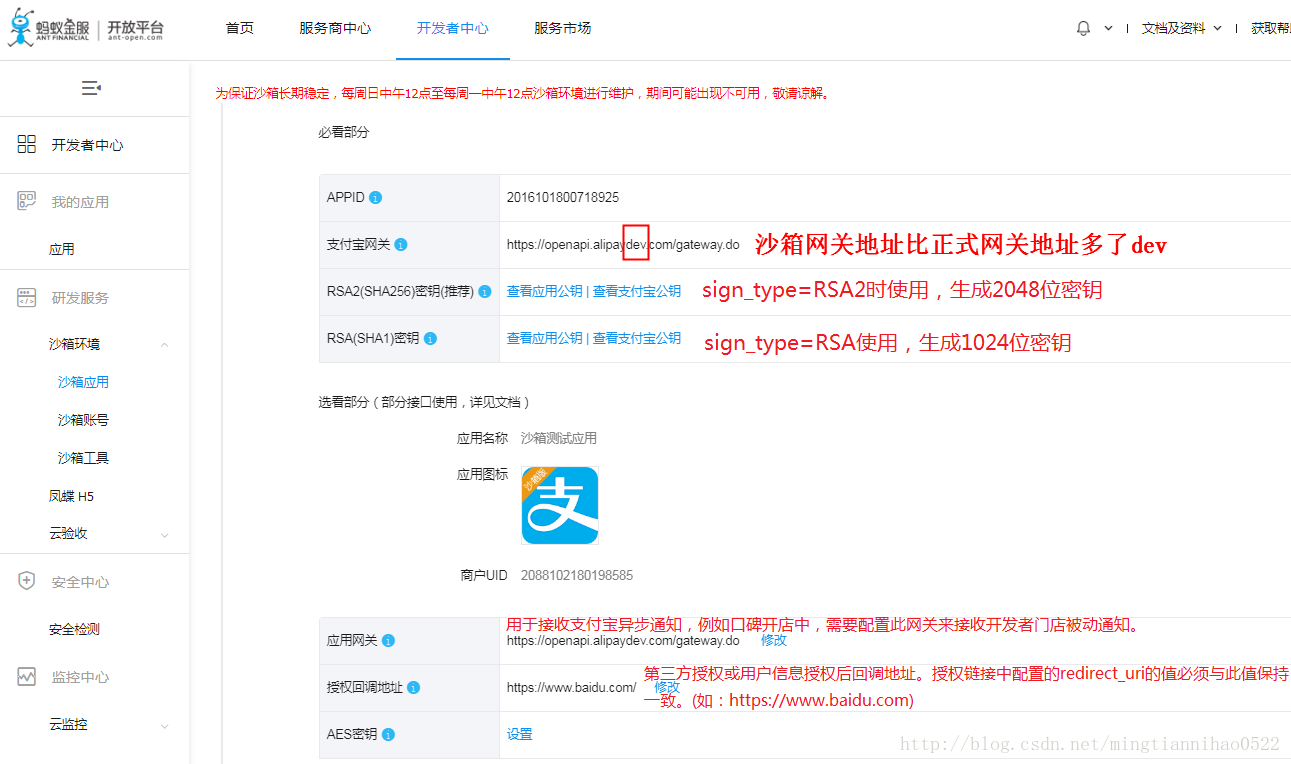Screen dimensions: 1291x764
Task: Click the 监控中心 chart icon
Action: pos(27,677)
